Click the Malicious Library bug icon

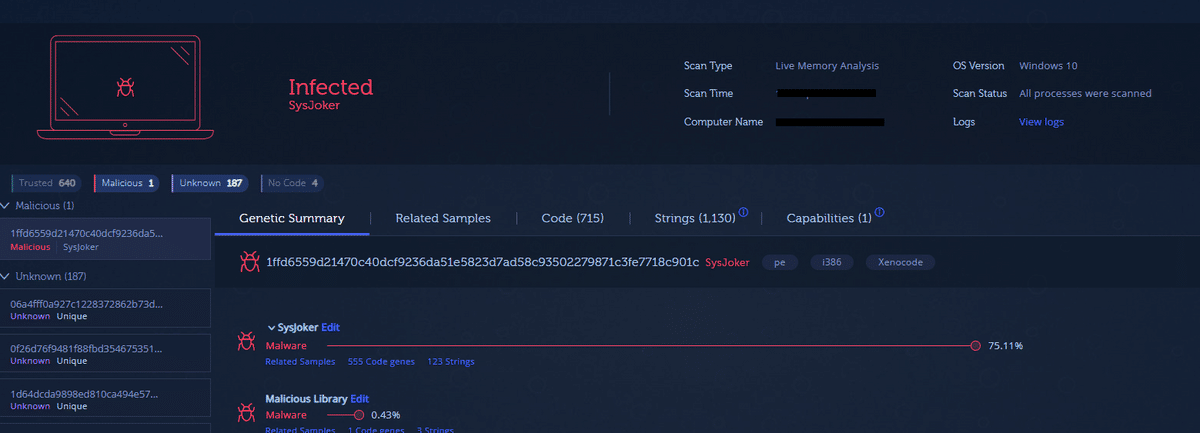246,410
